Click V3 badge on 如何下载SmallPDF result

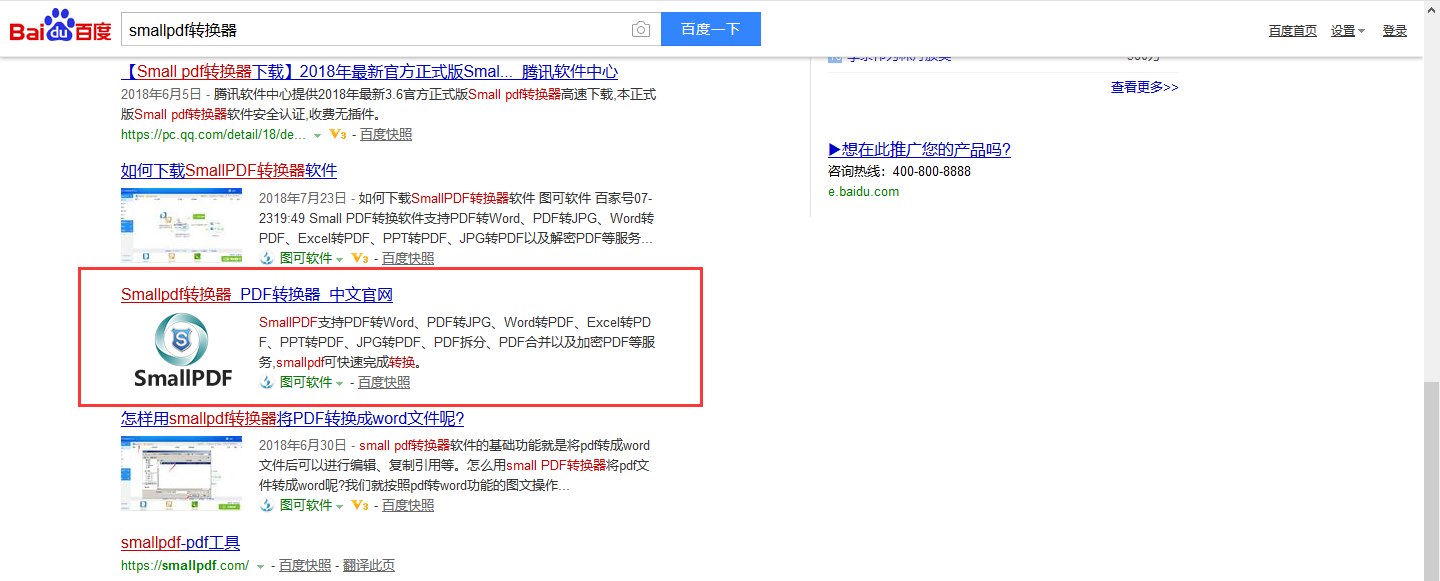tap(360, 258)
